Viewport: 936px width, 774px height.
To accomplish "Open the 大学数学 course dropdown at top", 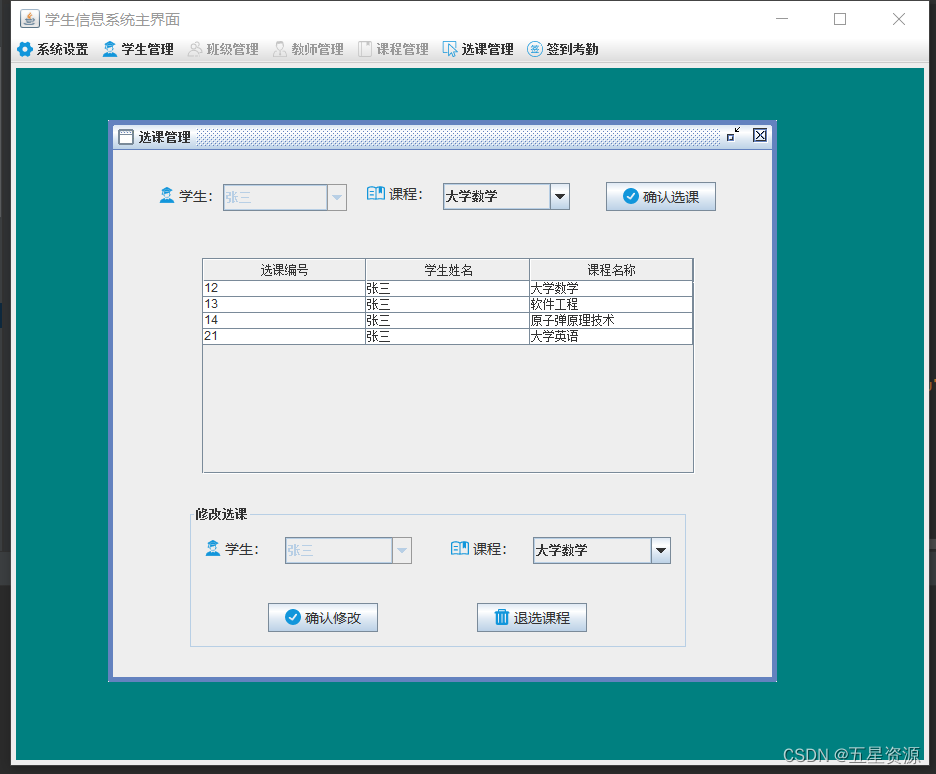I will 559,196.
